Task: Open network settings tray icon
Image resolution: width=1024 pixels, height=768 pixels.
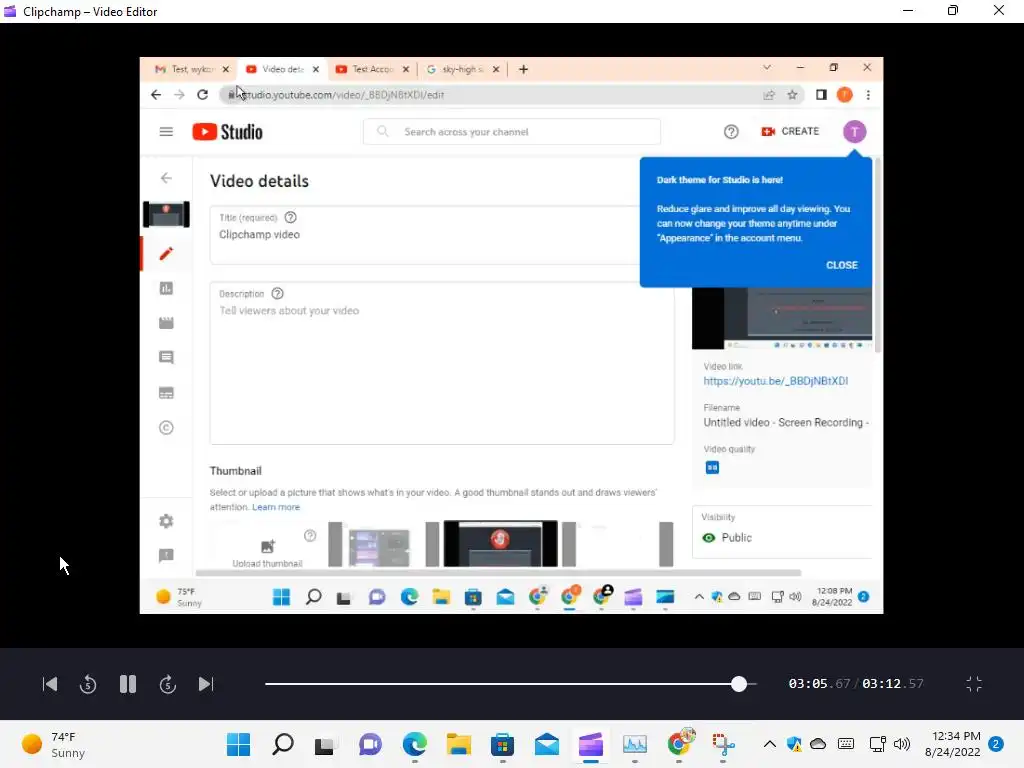Action: click(x=878, y=744)
